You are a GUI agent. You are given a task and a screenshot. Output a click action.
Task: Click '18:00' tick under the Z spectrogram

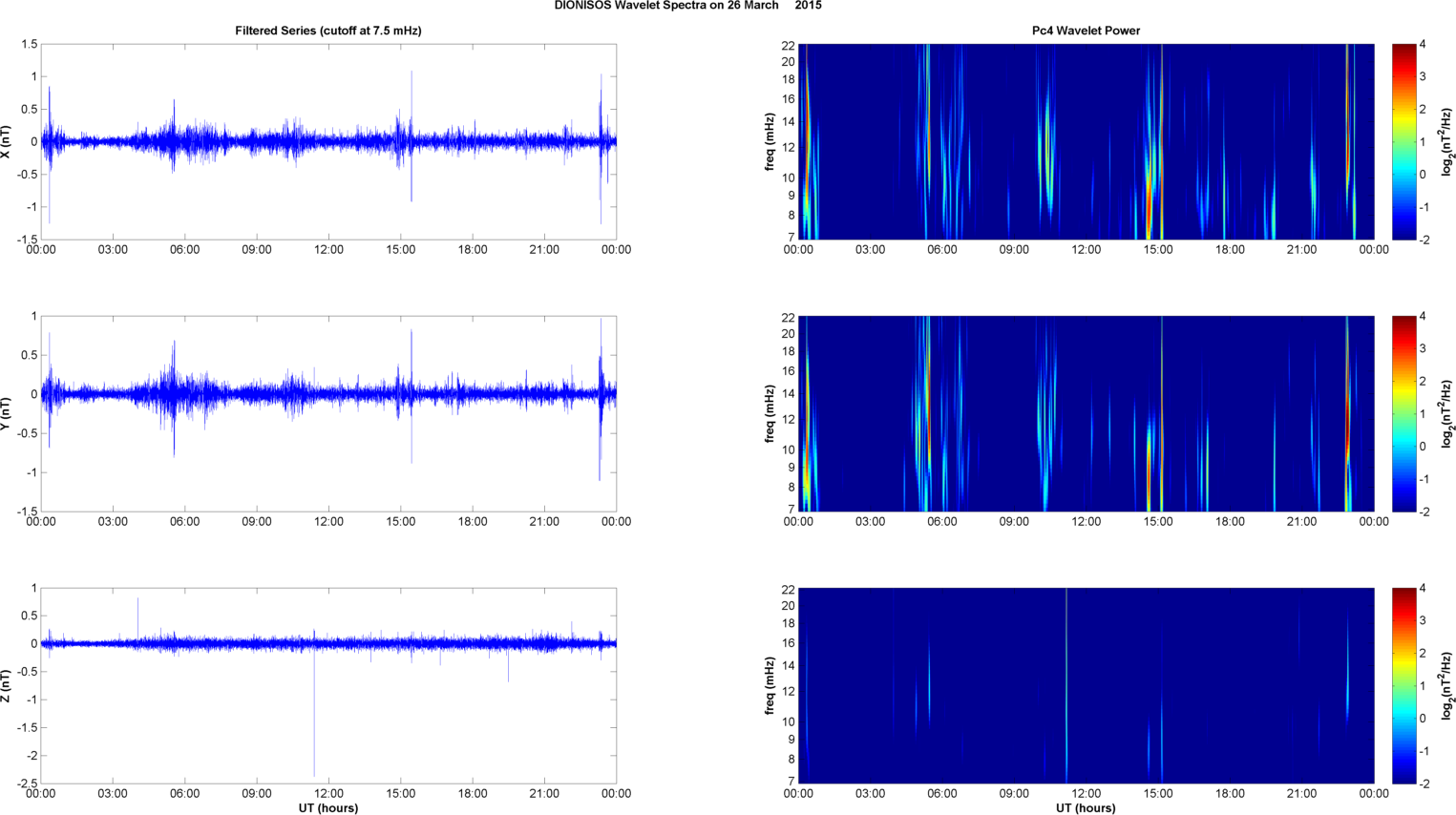click(x=1230, y=794)
